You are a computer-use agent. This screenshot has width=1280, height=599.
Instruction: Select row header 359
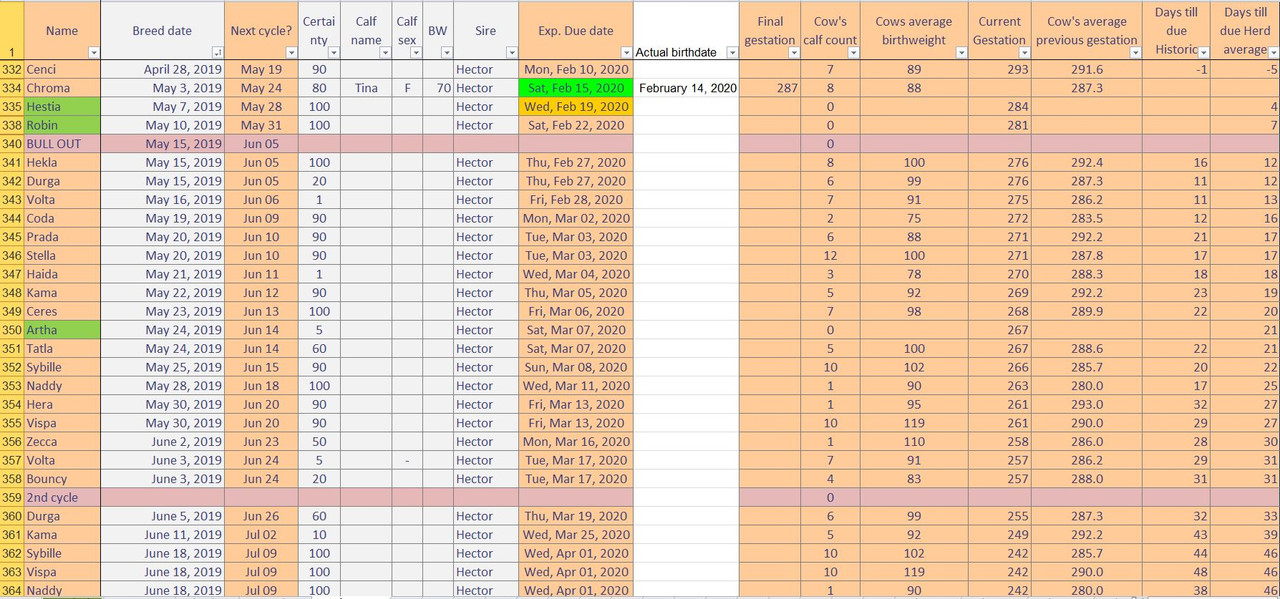[11, 498]
